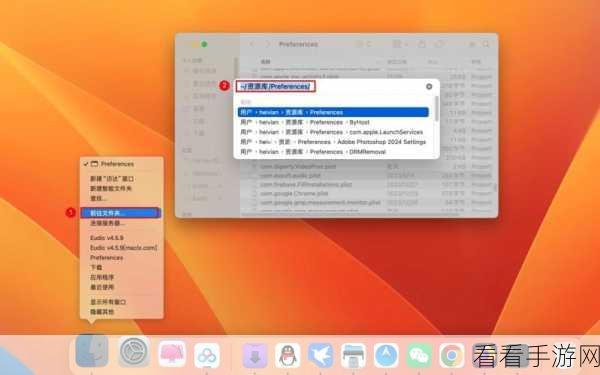The width and height of the screenshot is (600, 375).
Task: Select checked Preferences window in Dock menu
Action: pos(117,164)
